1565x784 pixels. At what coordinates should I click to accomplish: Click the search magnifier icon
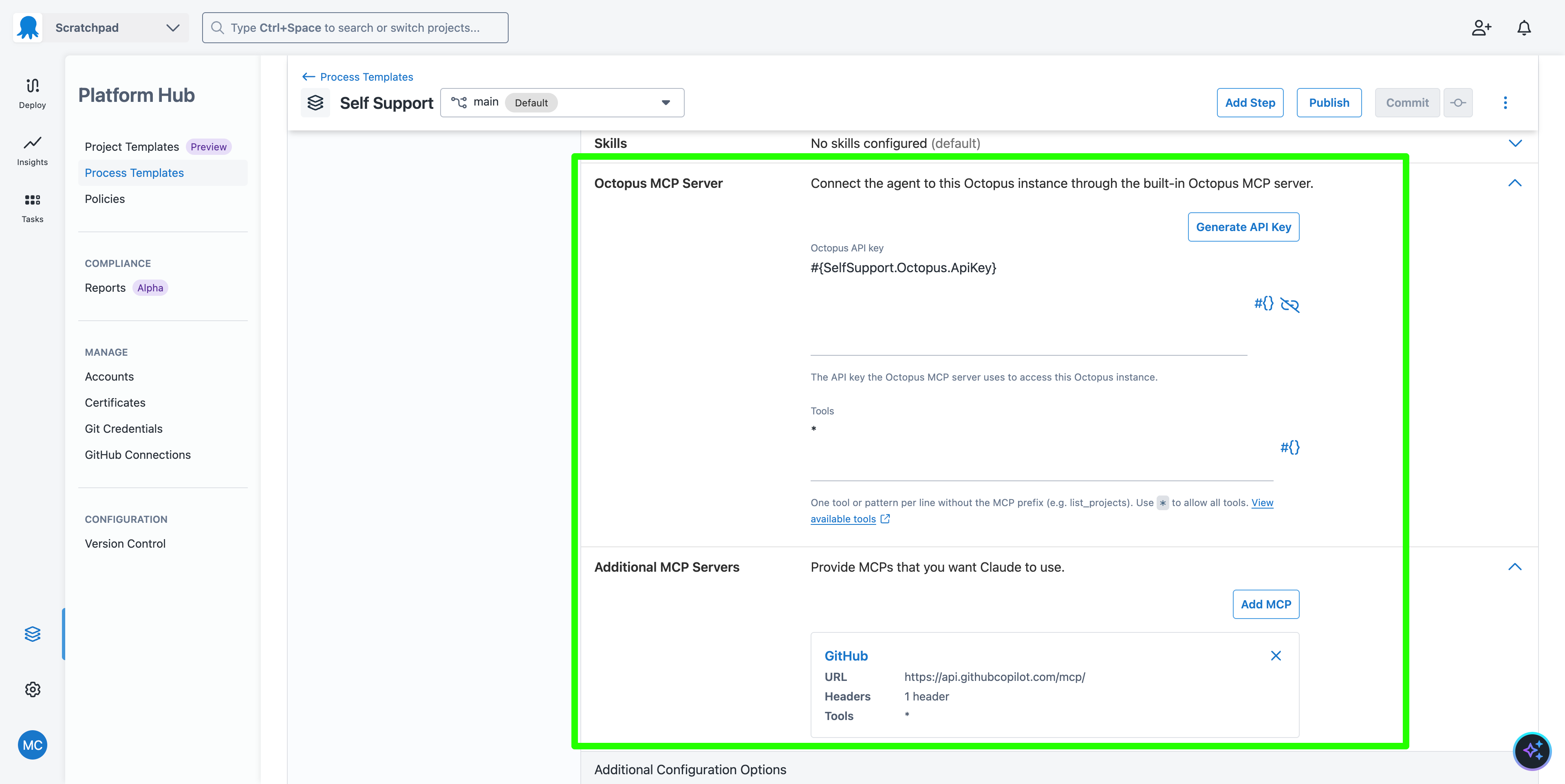(x=217, y=28)
